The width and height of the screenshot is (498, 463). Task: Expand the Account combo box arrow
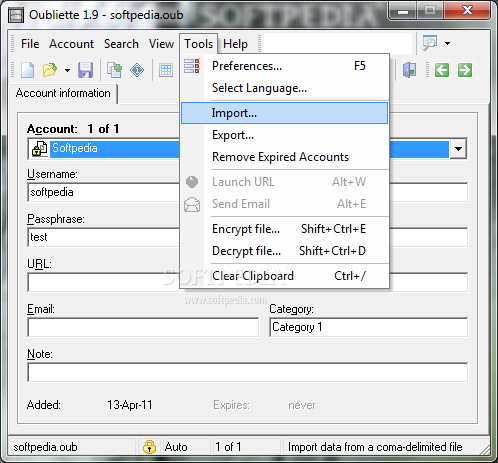pyautogui.click(x=458, y=149)
